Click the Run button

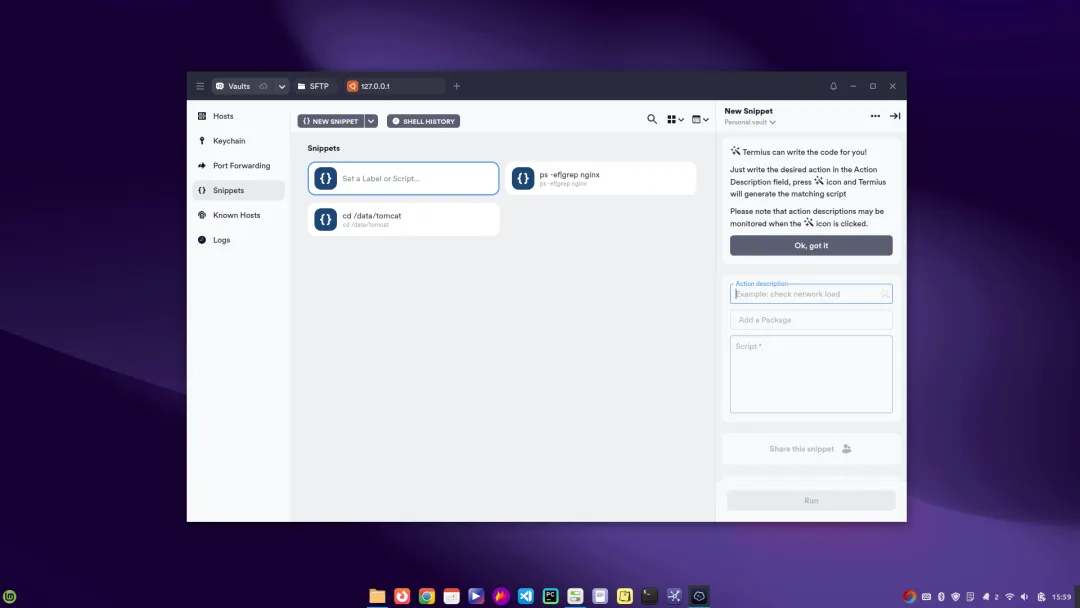point(811,501)
